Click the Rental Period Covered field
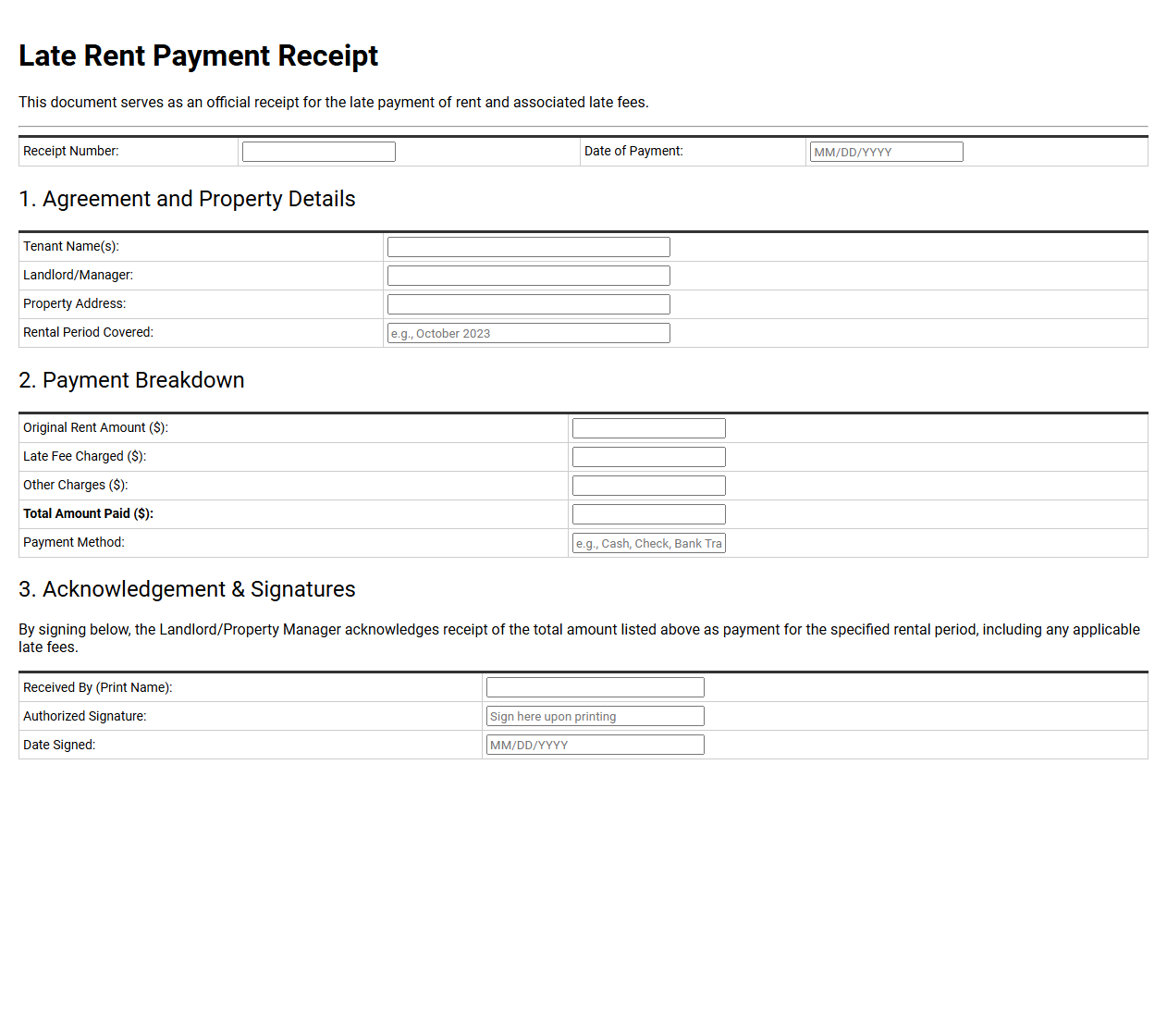This screenshot has height=1036, width=1167. (x=529, y=333)
